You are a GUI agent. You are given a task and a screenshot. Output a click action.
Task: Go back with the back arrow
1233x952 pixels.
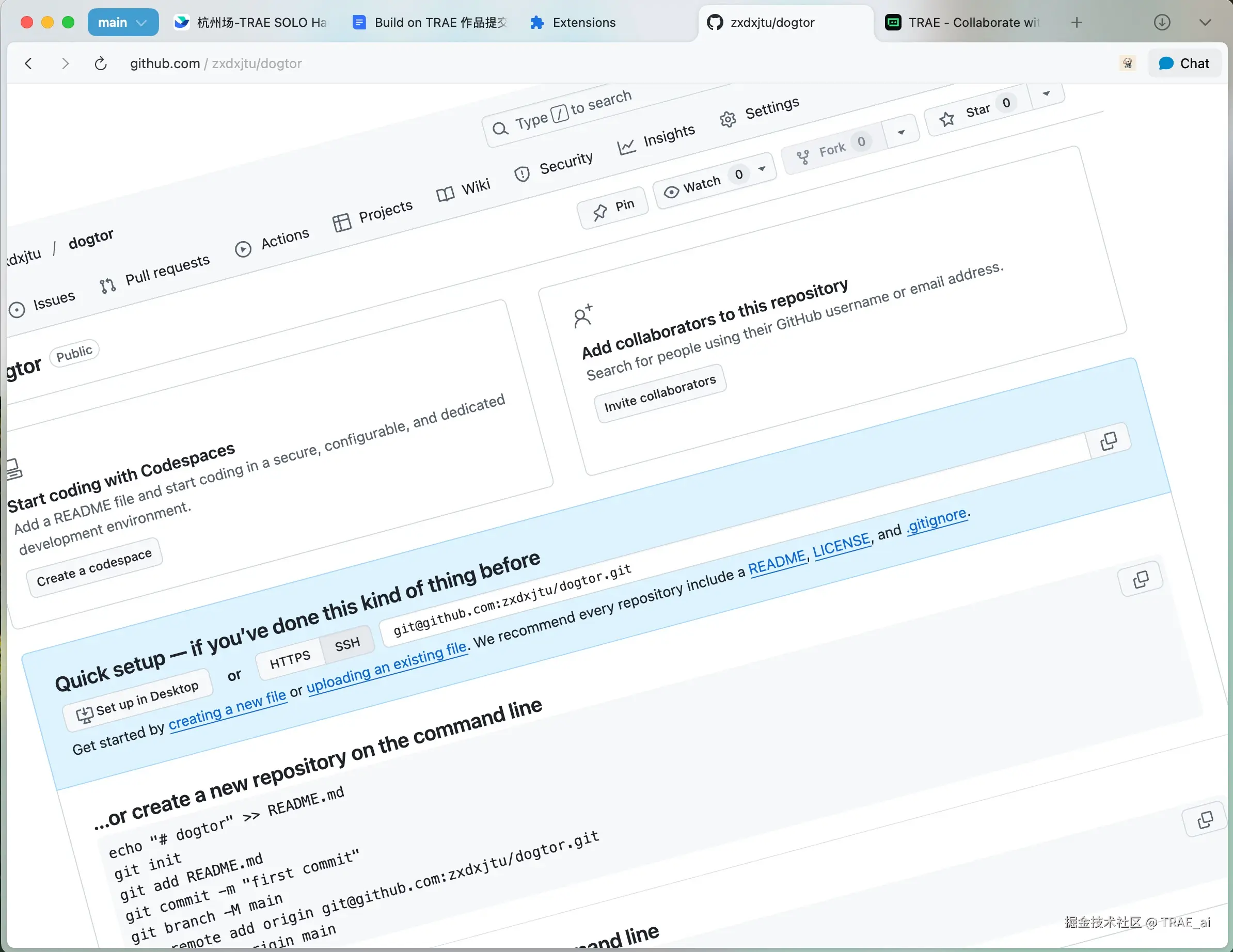[x=28, y=63]
